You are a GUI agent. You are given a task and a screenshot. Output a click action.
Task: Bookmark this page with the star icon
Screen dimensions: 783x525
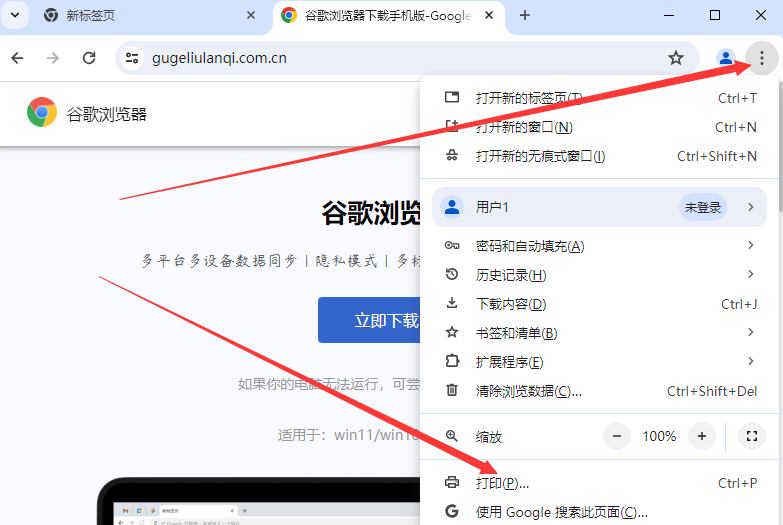[676, 58]
